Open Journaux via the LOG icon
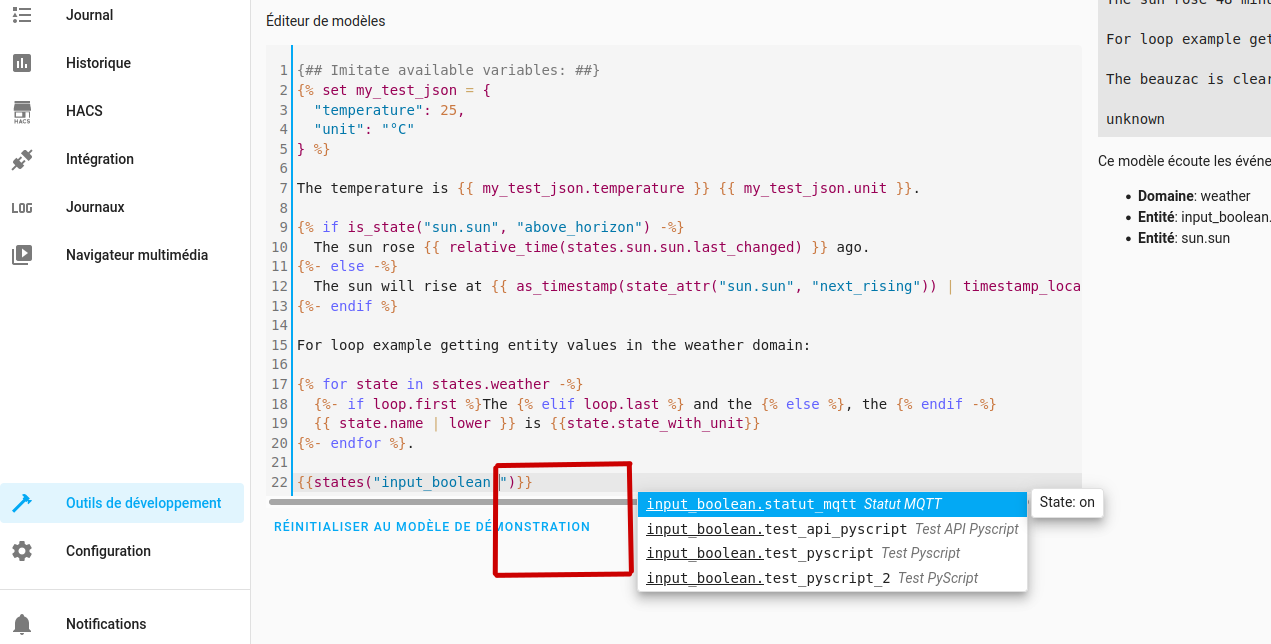Viewport: 1271px width, 644px height. (22, 207)
